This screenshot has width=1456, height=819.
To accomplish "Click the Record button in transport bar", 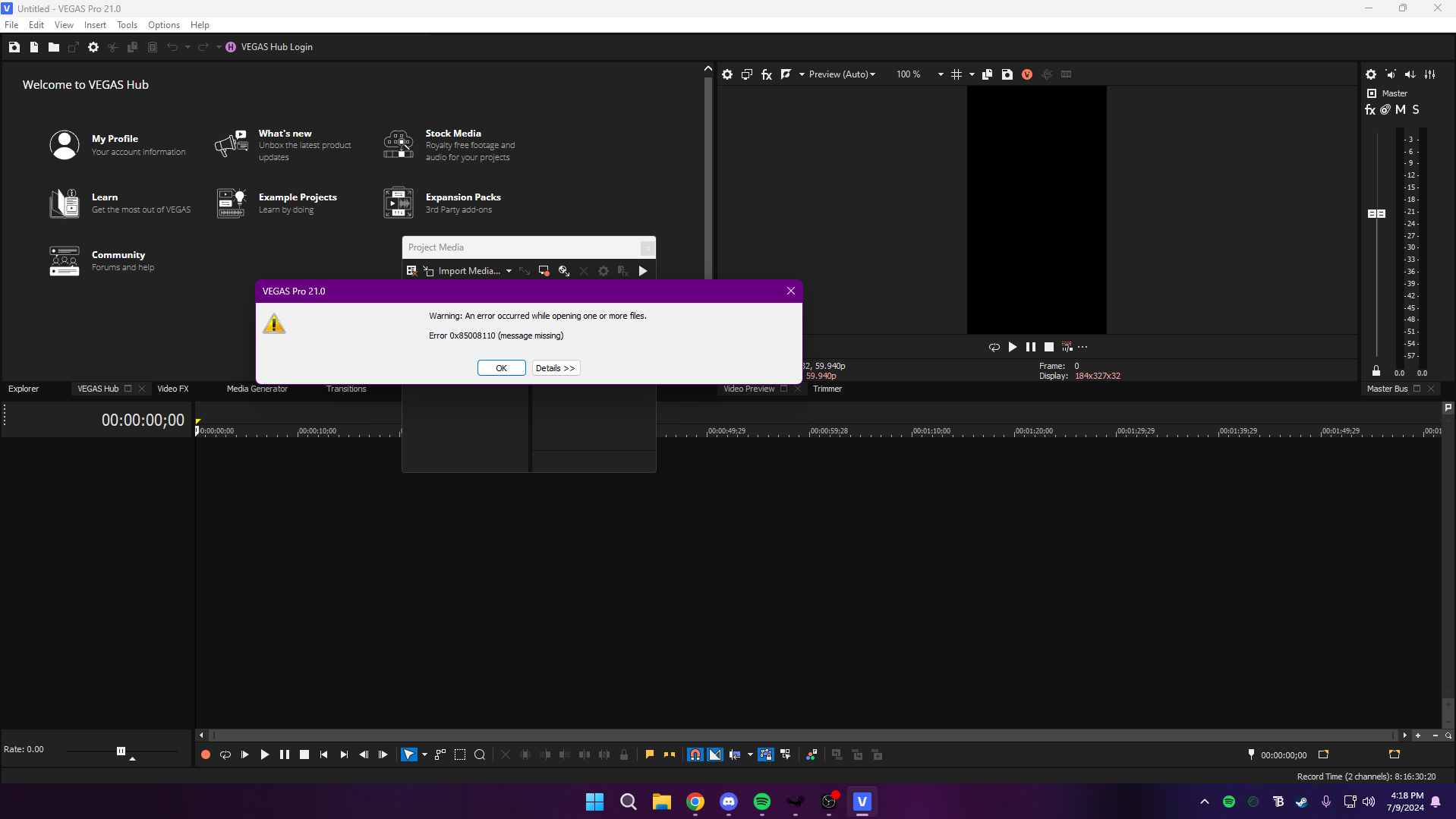I will point(206,754).
